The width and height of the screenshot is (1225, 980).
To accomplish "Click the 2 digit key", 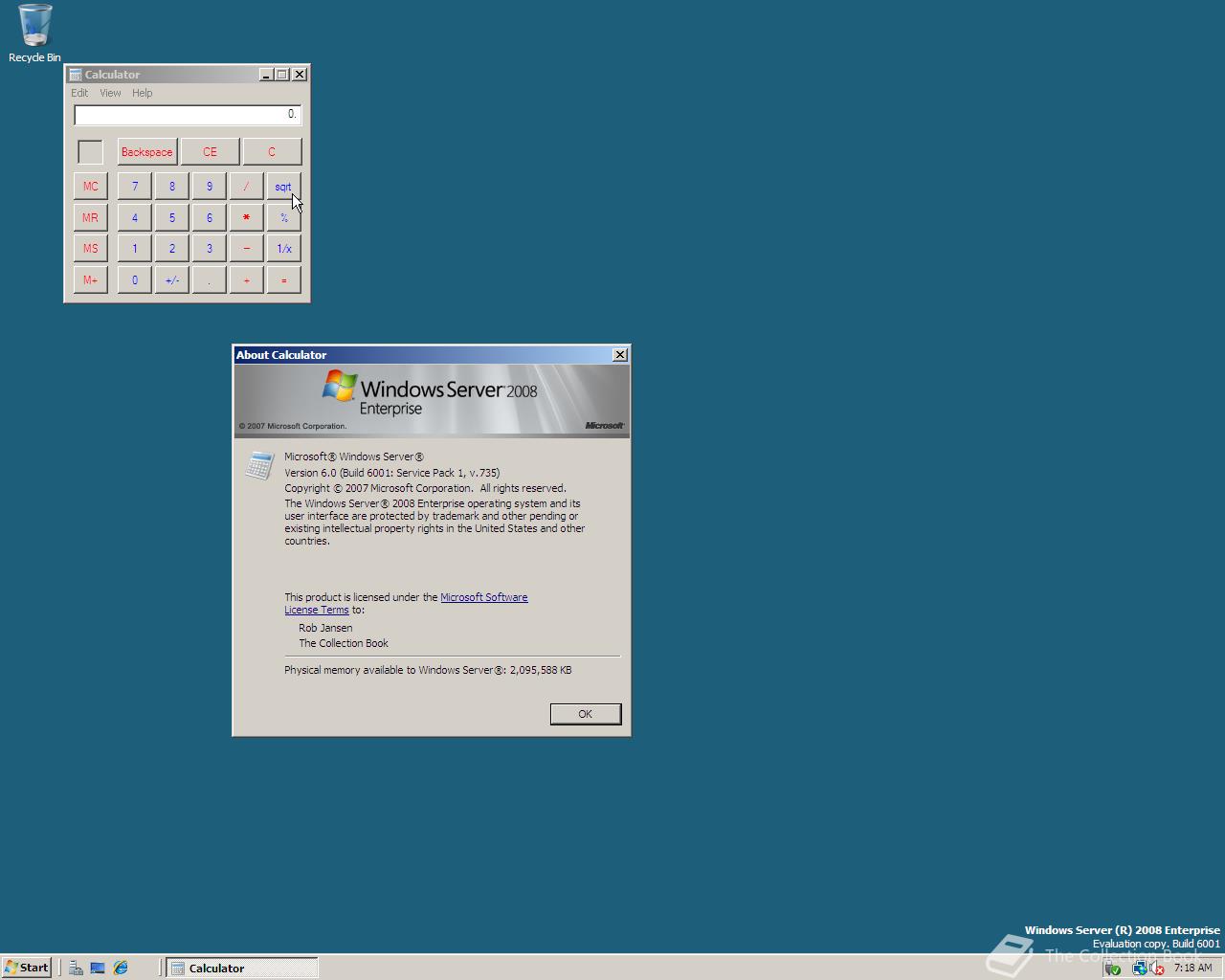I will pyautogui.click(x=172, y=249).
